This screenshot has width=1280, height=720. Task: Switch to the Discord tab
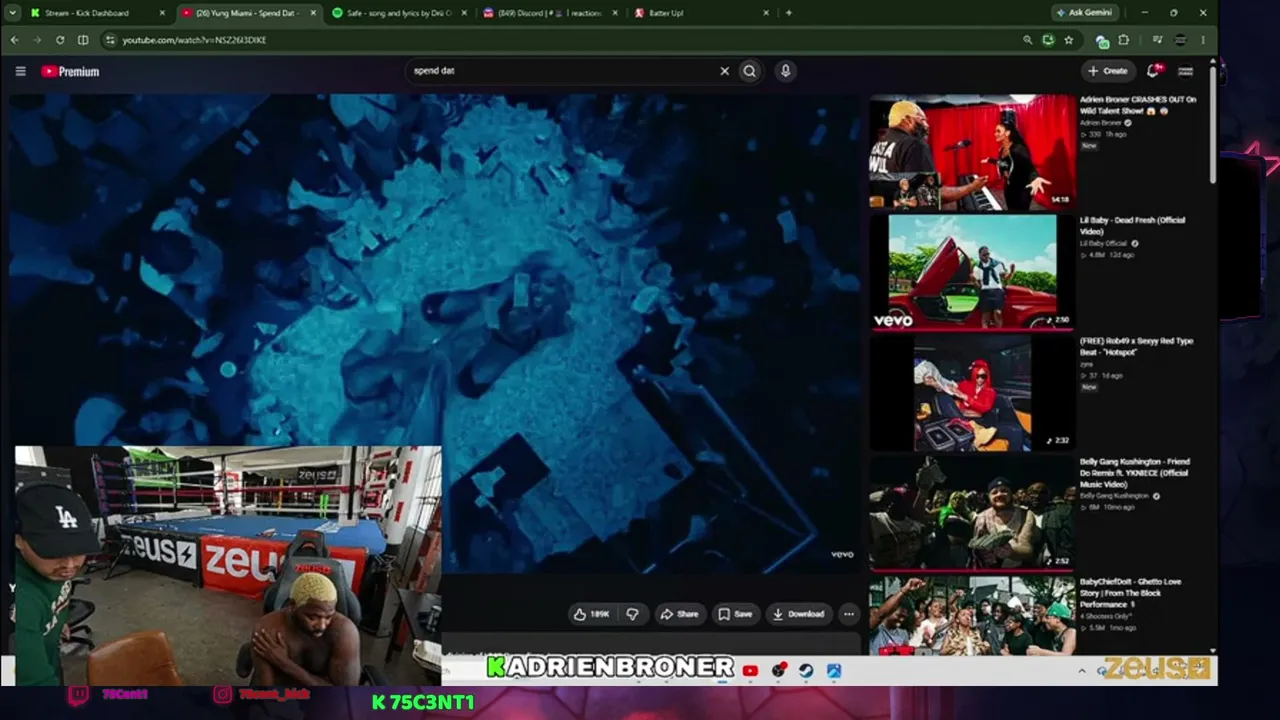point(550,13)
